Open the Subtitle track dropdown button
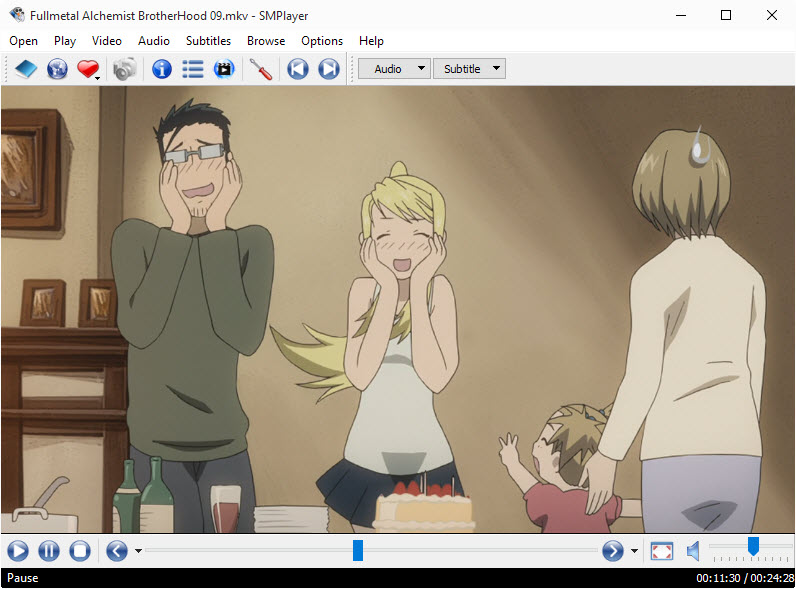796x589 pixels. 469,69
